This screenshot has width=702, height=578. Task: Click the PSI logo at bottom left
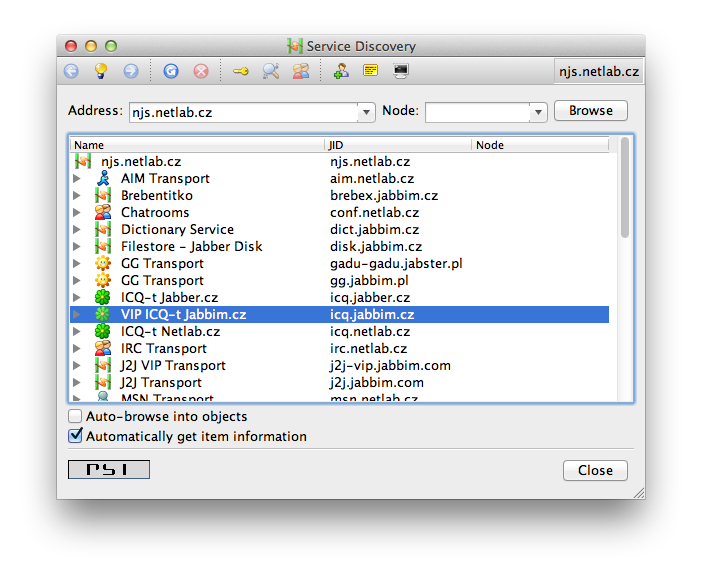click(x=109, y=469)
